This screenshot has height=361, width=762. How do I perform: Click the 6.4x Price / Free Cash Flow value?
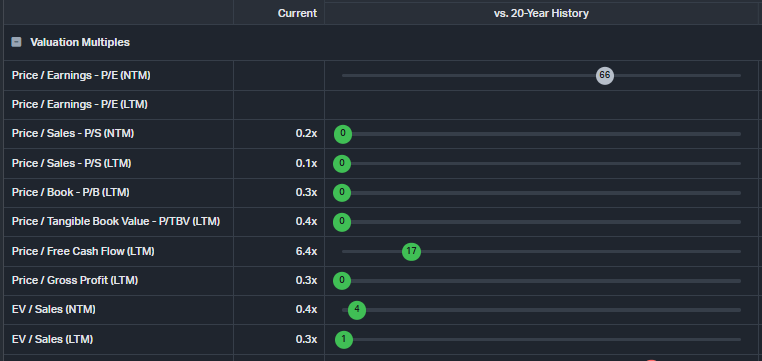click(x=306, y=251)
